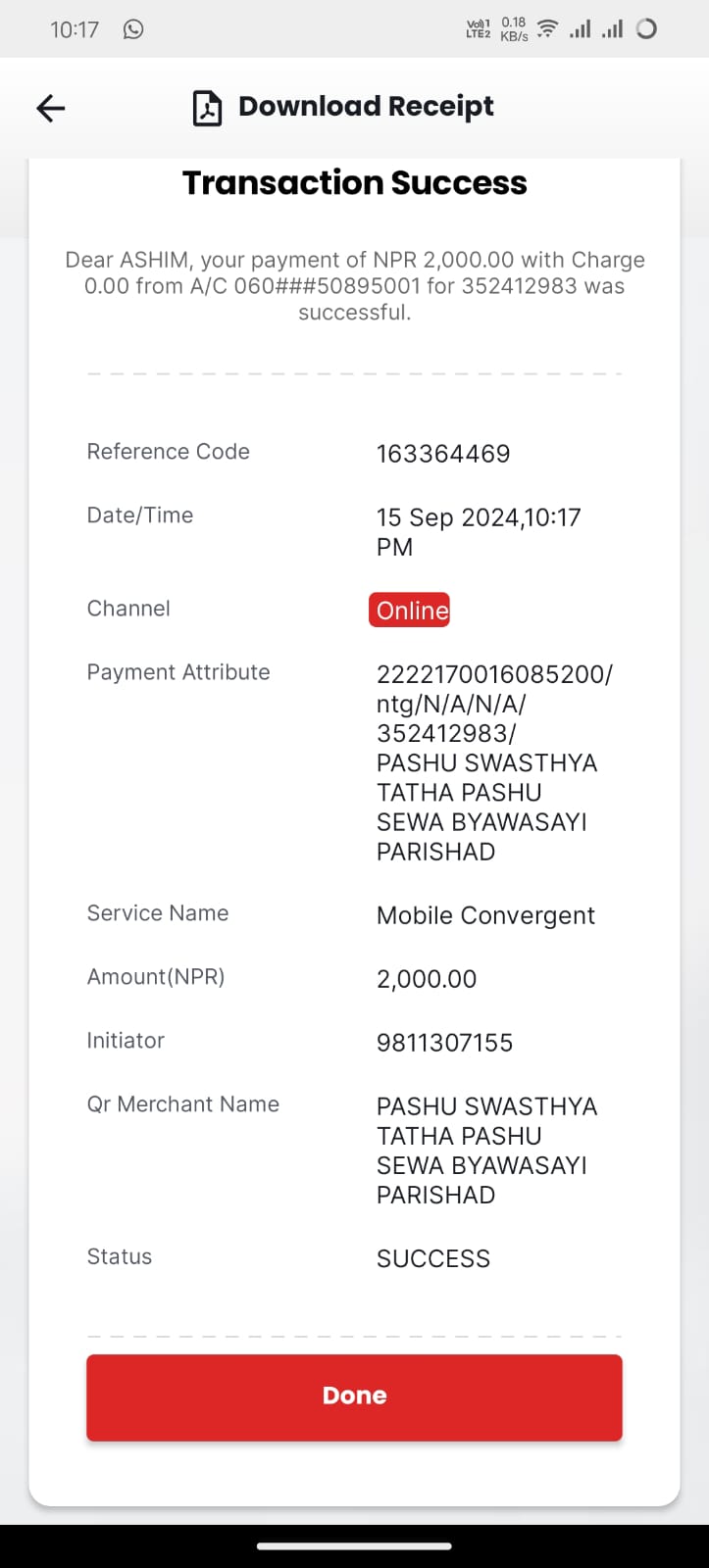709x1568 pixels.
Task: Tap the Wi-Fi status icon
Action: (x=547, y=29)
